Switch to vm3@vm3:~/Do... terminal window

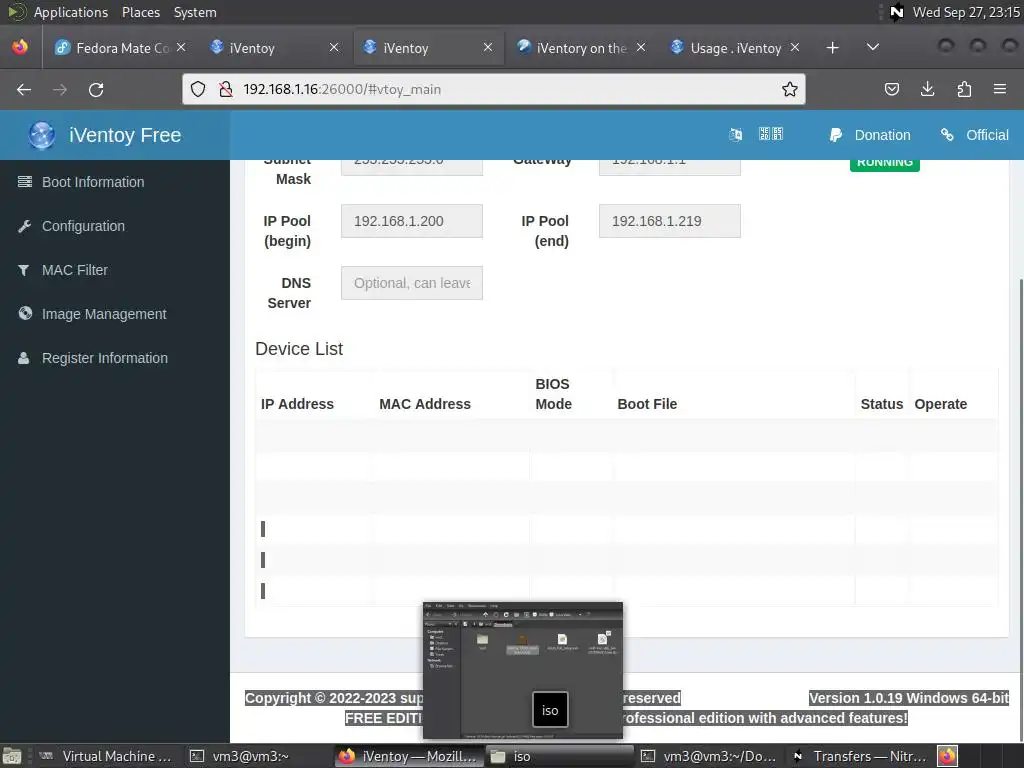[709, 756]
